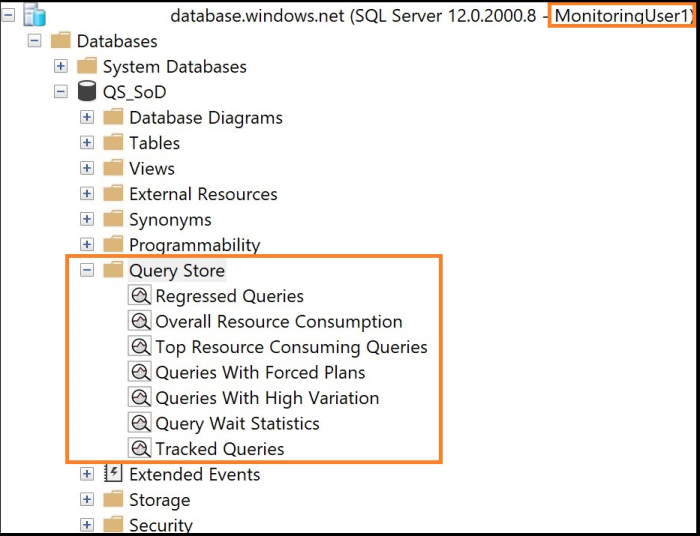
Task: Select the Views tree item
Action: pyautogui.click(x=151, y=169)
